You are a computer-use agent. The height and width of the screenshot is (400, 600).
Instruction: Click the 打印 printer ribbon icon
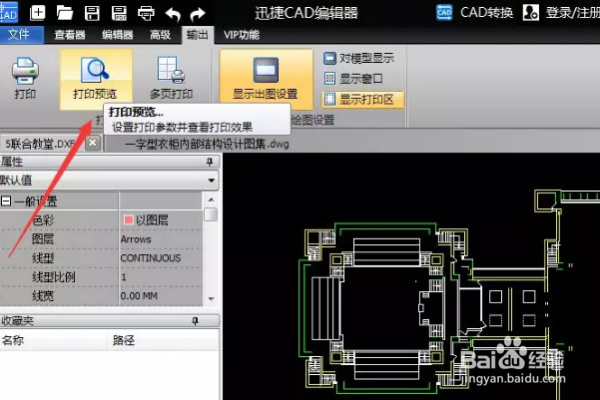coord(25,78)
